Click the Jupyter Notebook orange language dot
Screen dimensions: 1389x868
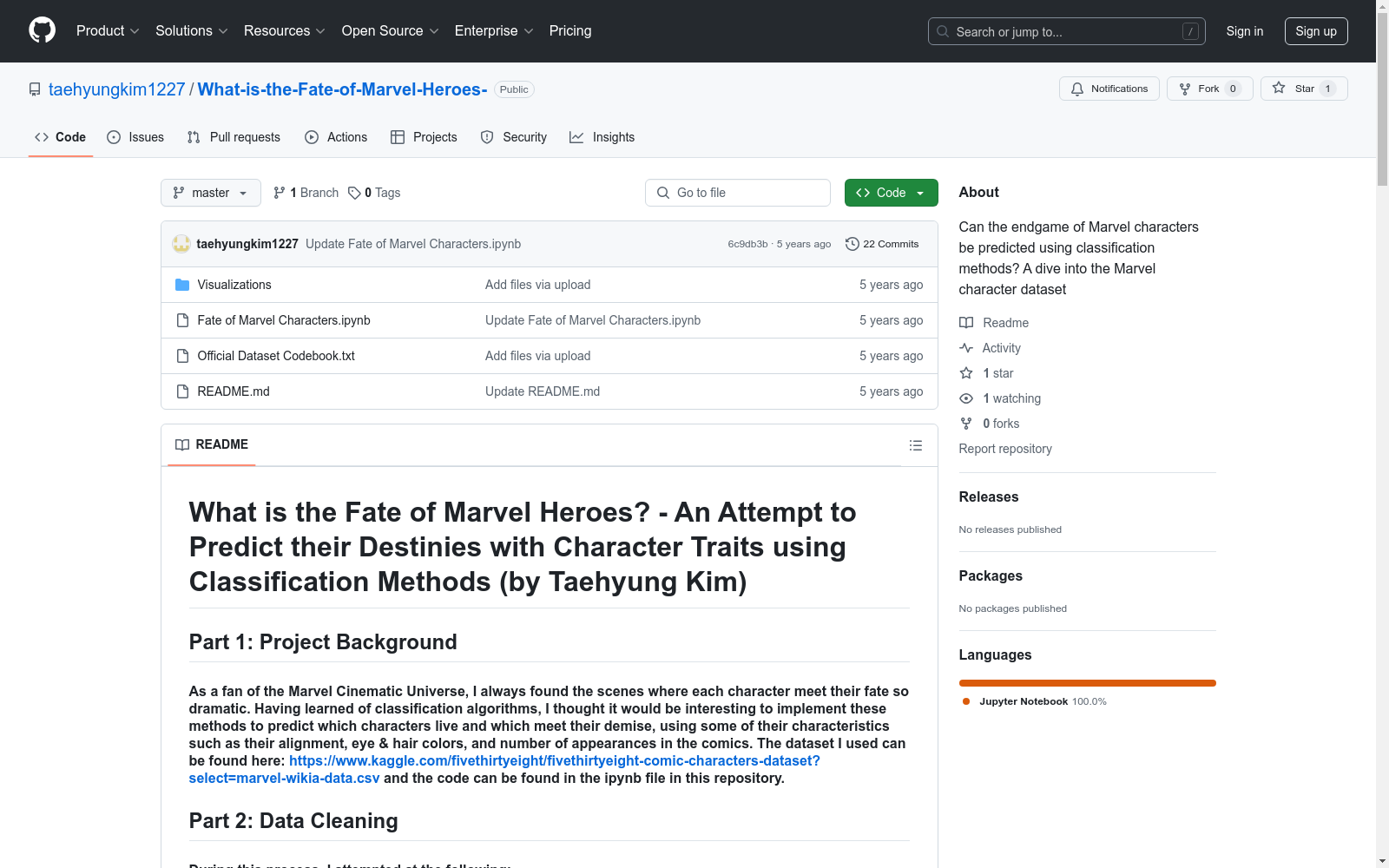966,701
